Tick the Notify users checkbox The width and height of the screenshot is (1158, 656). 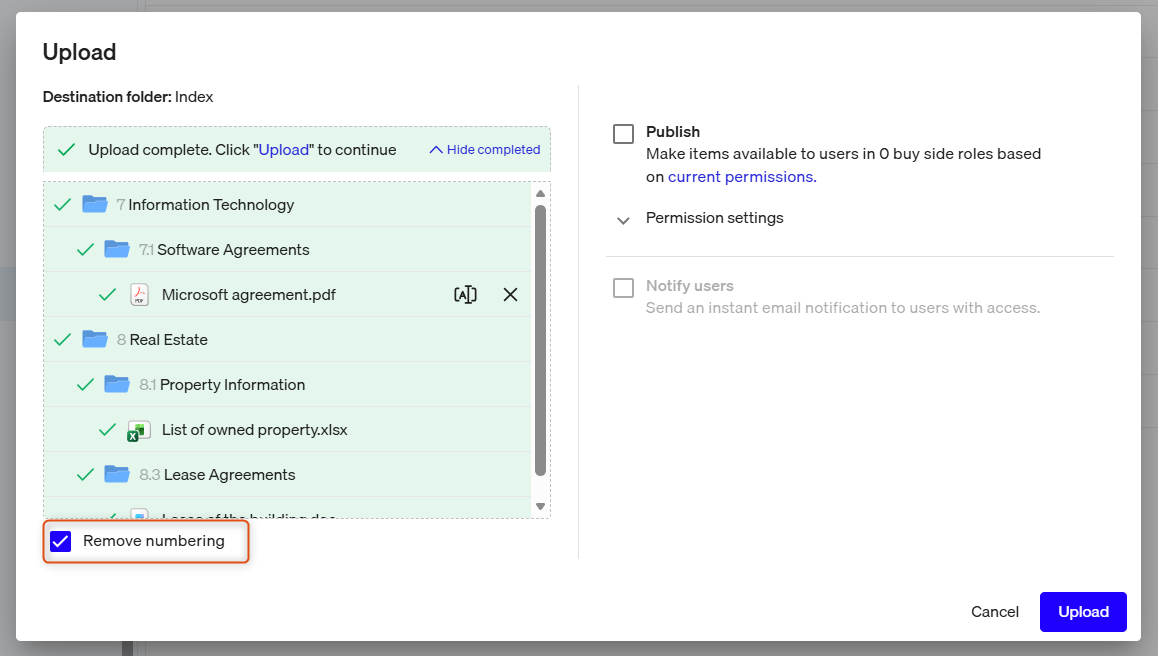click(x=623, y=287)
